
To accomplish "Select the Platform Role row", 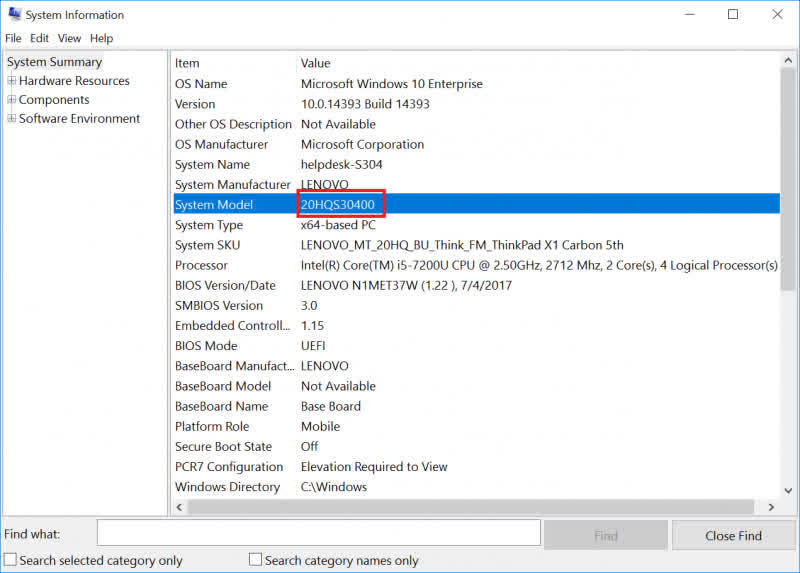I will click(x=477, y=427).
